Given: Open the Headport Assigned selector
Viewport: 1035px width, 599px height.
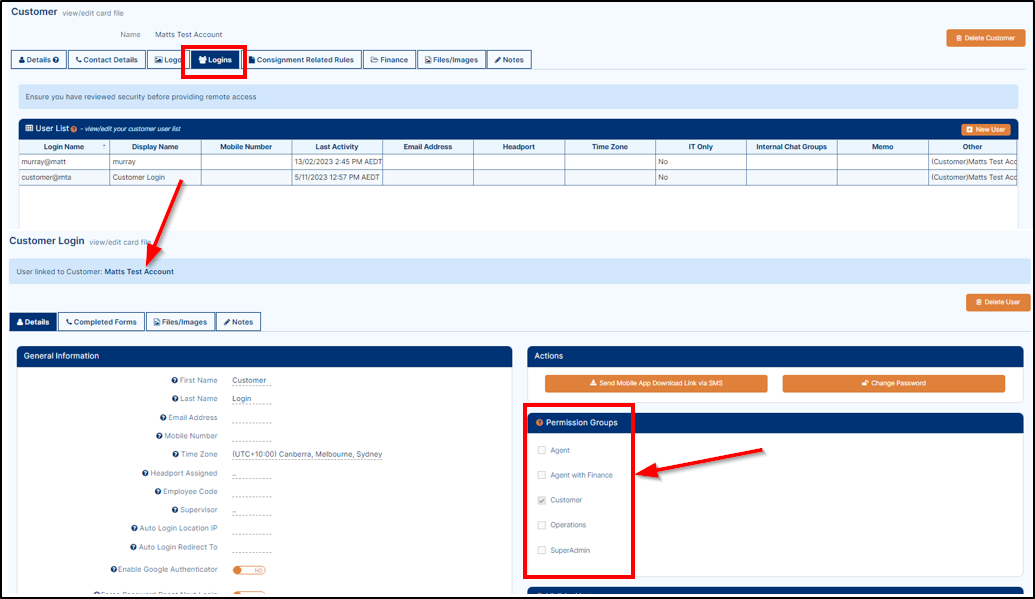Looking at the screenshot, I should click(251, 473).
